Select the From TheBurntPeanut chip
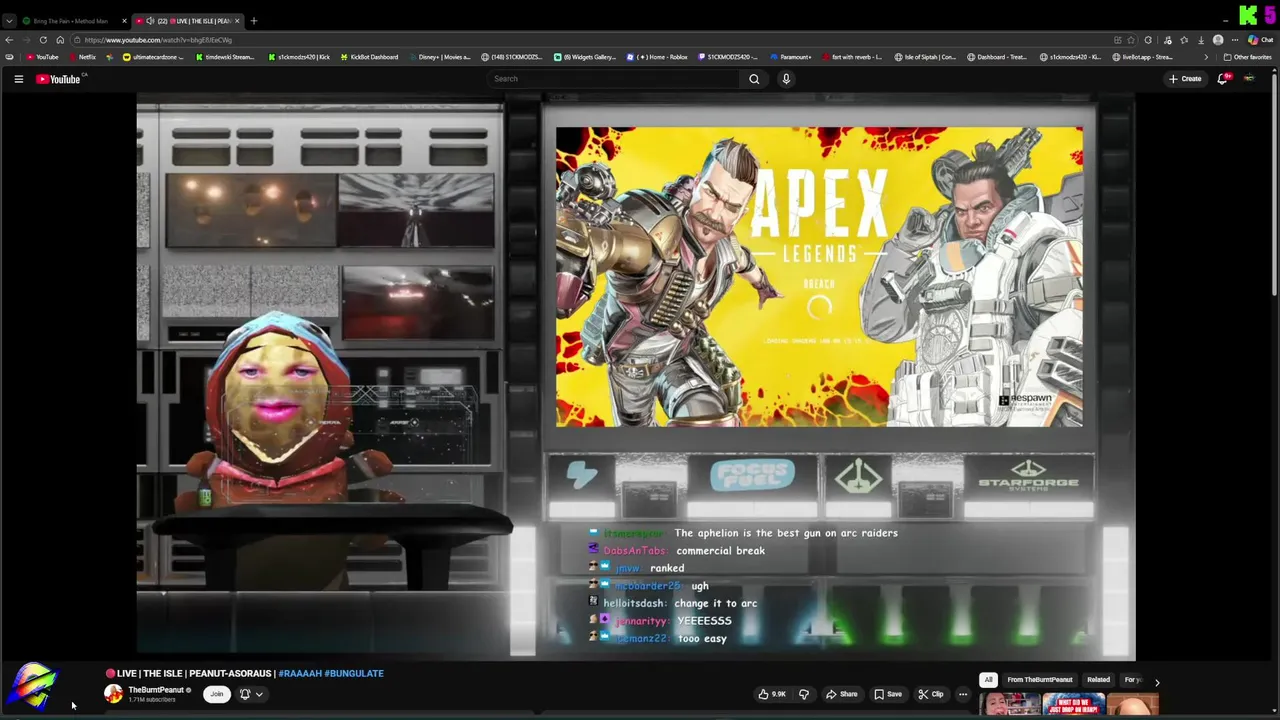1280x720 pixels. [x=1039, y=680]
